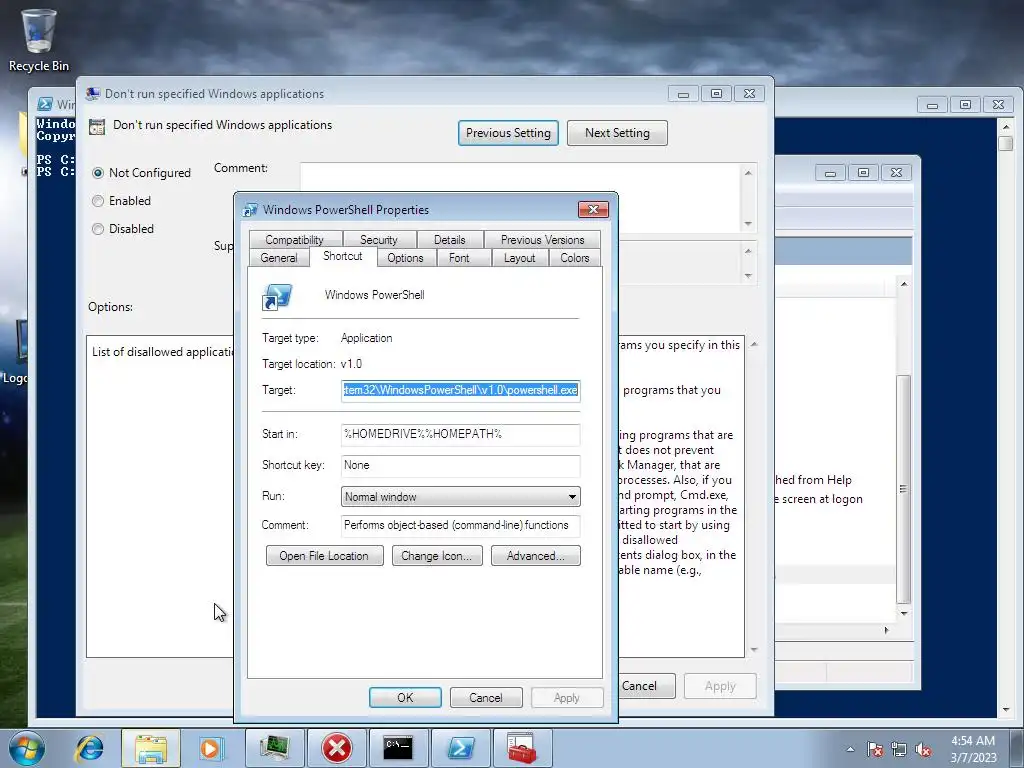Go to Previous Setting
Image resolution: width=1024 pixels, height=768 pixels.
pyautogui.click(x=508, y=133)
